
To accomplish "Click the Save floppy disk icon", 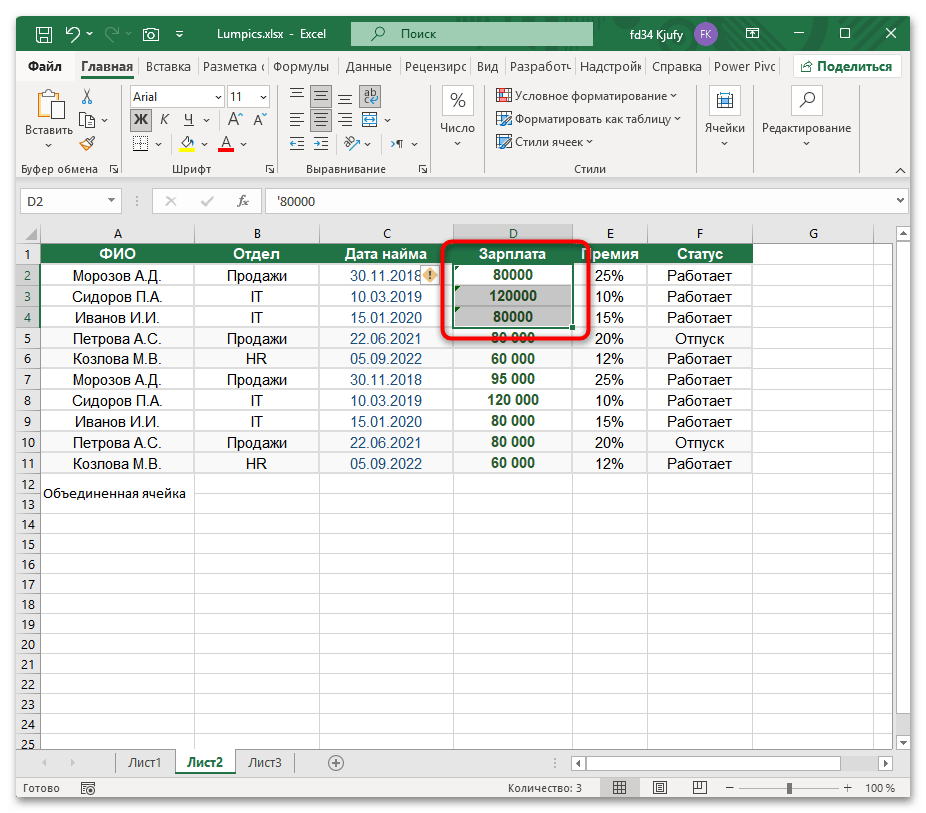I will click(x=44, y=34).
